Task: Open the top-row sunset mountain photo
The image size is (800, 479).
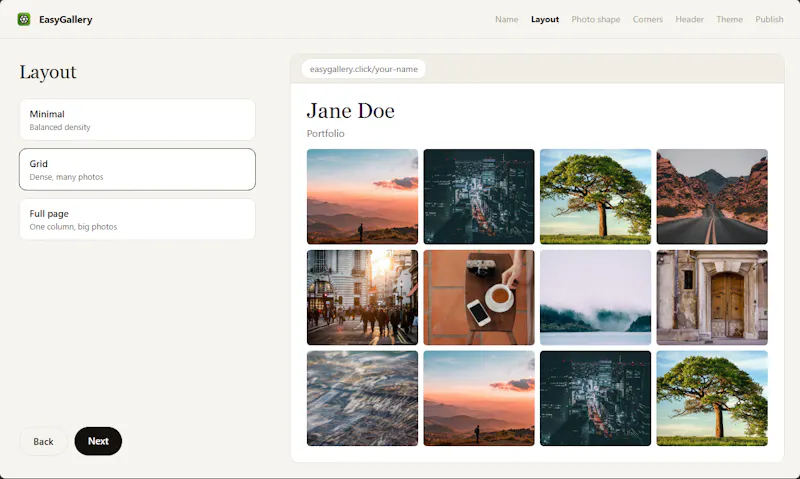Action: coord(362,196)
